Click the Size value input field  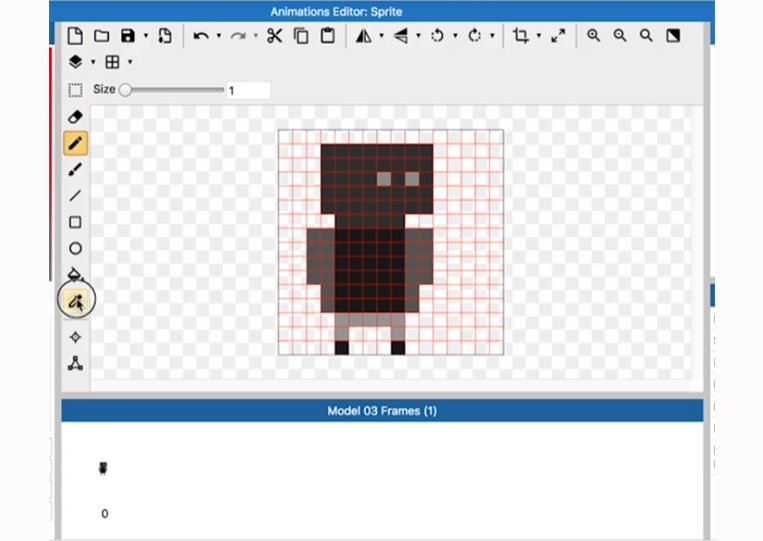[248, 90]
